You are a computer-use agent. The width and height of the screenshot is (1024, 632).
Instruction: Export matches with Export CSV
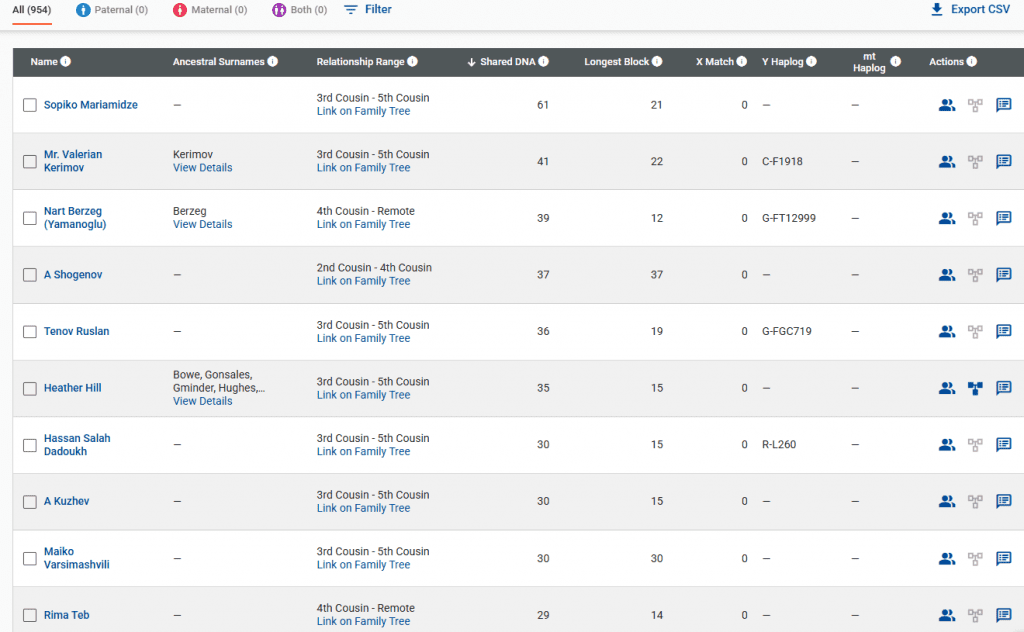[970, 9]
